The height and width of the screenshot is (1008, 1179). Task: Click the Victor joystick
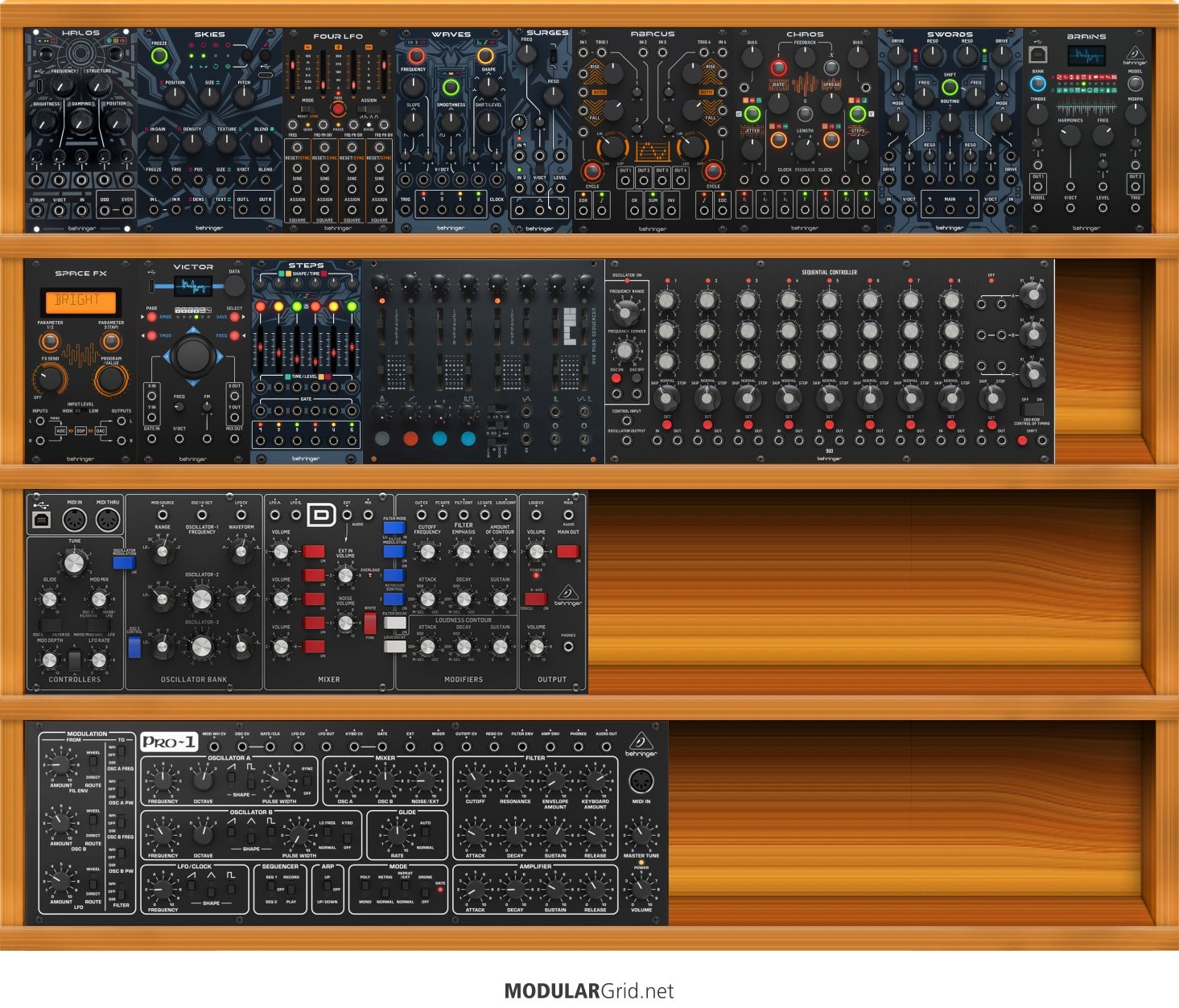tap(193, 356)
